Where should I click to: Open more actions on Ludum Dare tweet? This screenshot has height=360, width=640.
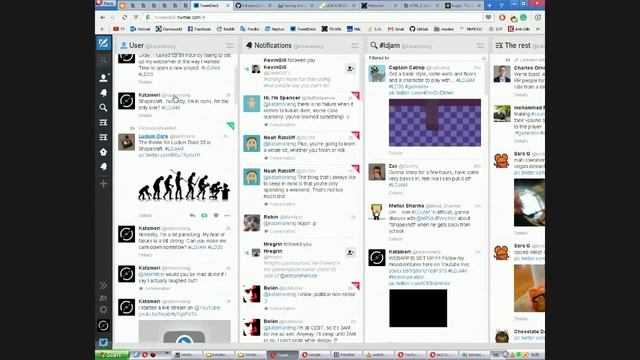pyautogui.click(x=227, y=216)
